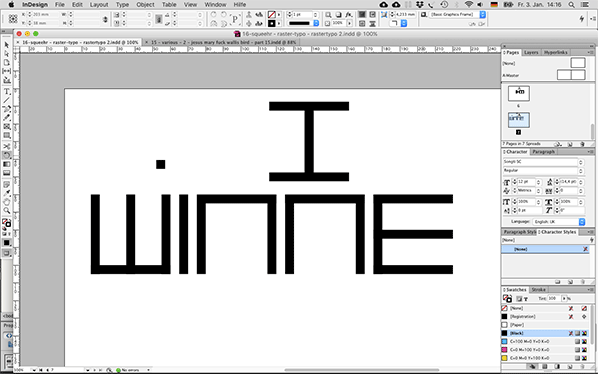Image resolution: width=598 pixels, height=374 pixels.
Task: Select the Scissors tool
Action: pyautogui.click(x=6, y=146)
